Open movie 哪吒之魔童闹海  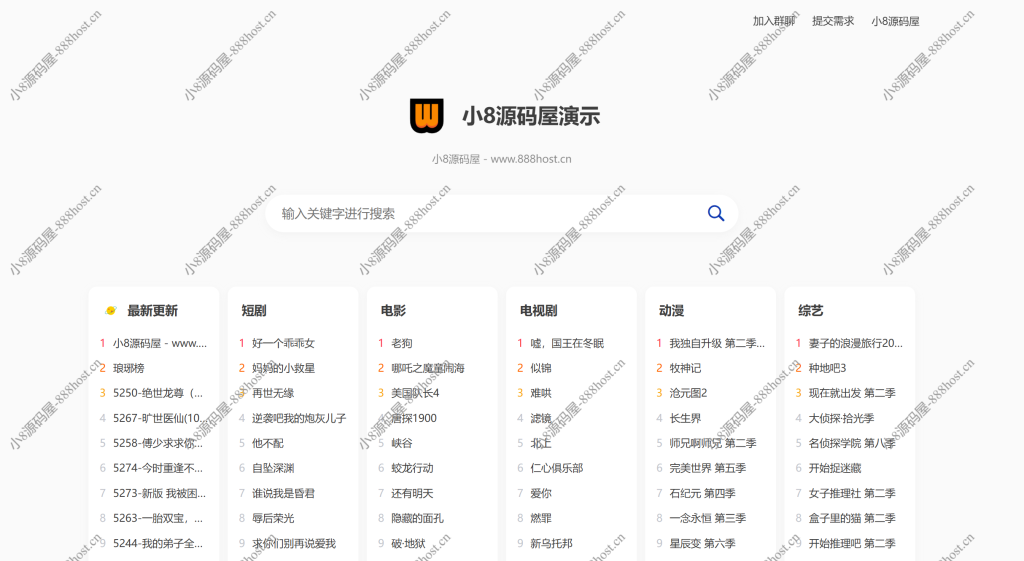[428, 368]
